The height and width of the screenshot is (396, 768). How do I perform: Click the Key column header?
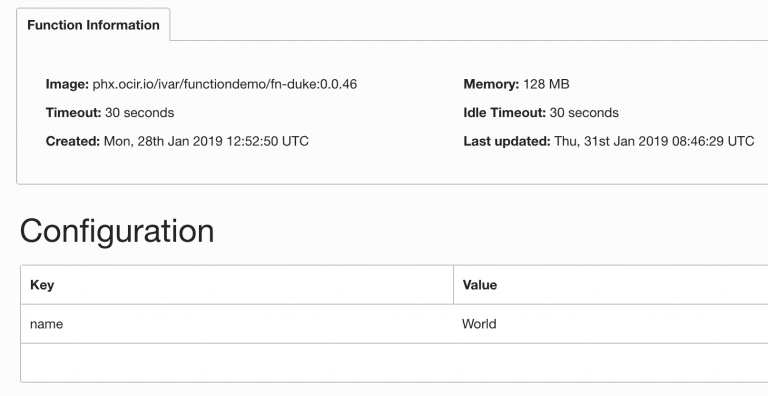click(237, 285)
